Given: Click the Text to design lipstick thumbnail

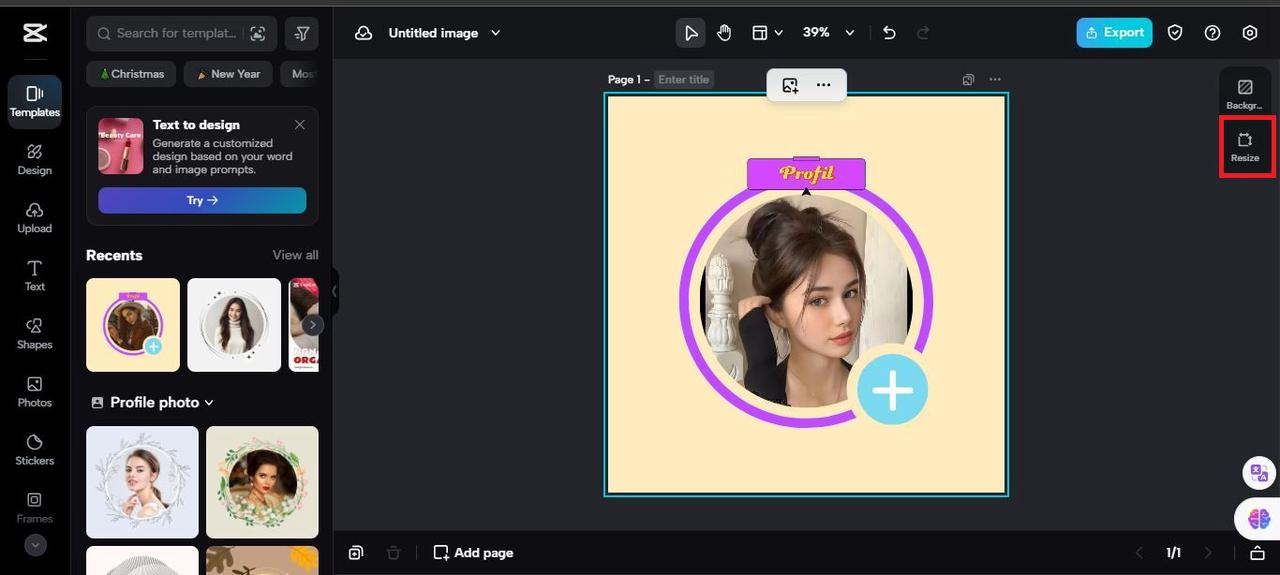Looking at the screenshot, I should point(121,146).
